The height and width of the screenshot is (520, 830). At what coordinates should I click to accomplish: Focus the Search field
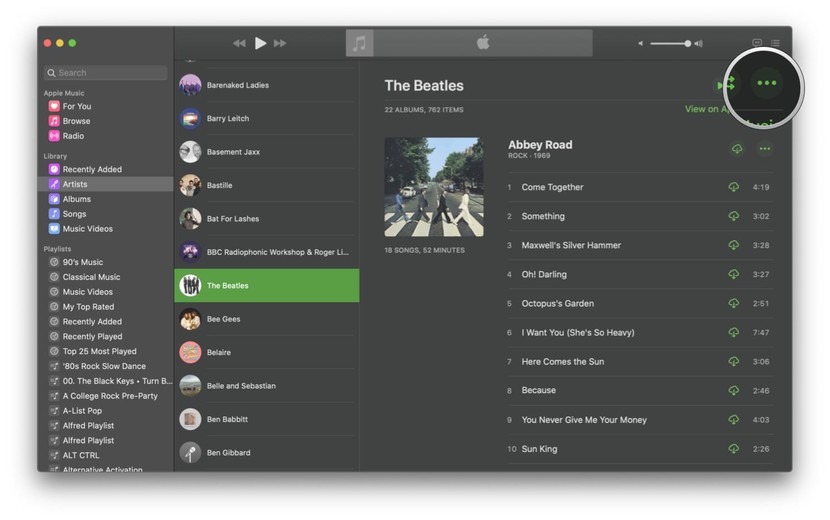click(106, 73)
